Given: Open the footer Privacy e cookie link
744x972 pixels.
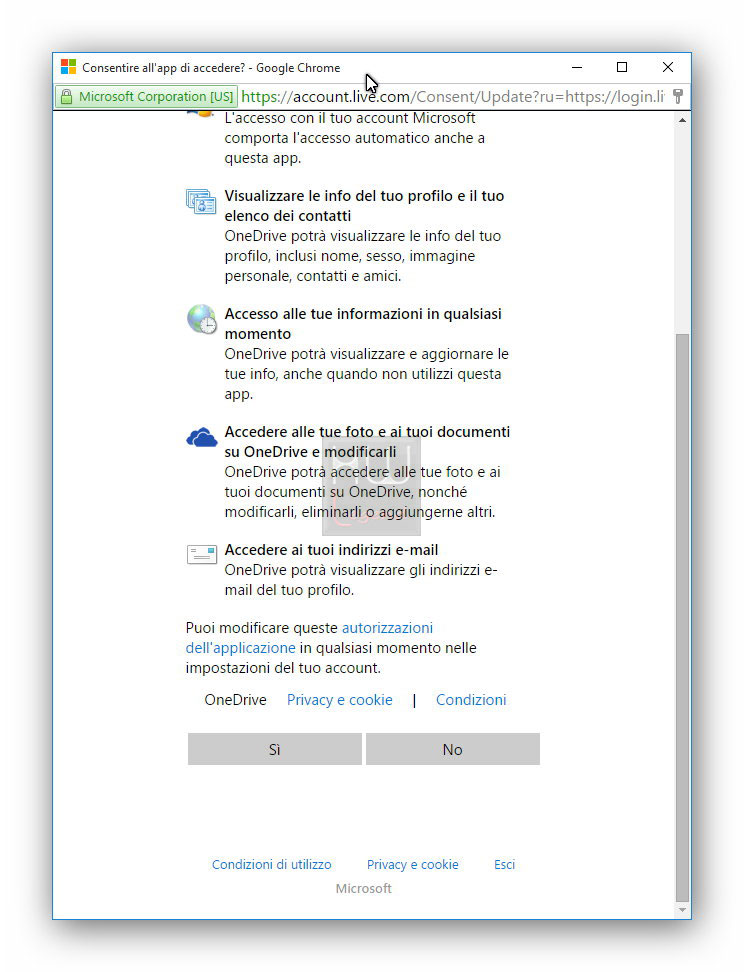Looking at the screenshot, I should point(412,864).
